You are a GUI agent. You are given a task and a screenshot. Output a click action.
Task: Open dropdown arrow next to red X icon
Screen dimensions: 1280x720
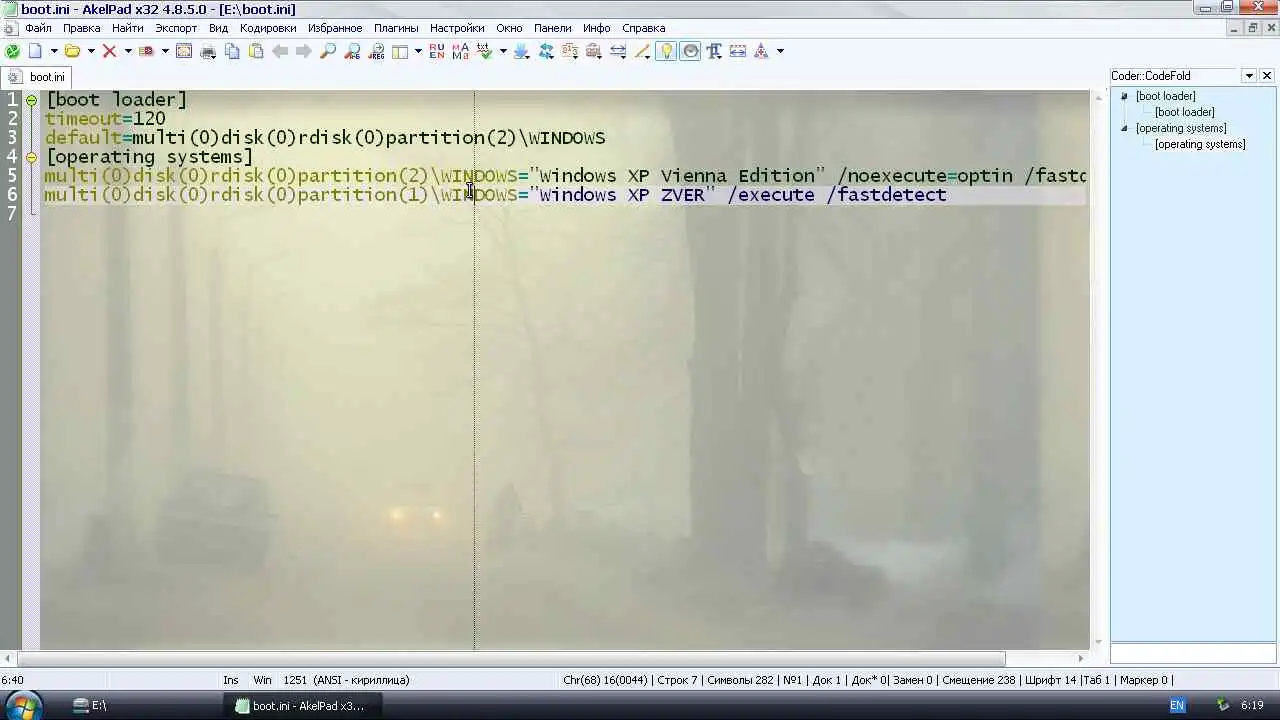[128, 51]
